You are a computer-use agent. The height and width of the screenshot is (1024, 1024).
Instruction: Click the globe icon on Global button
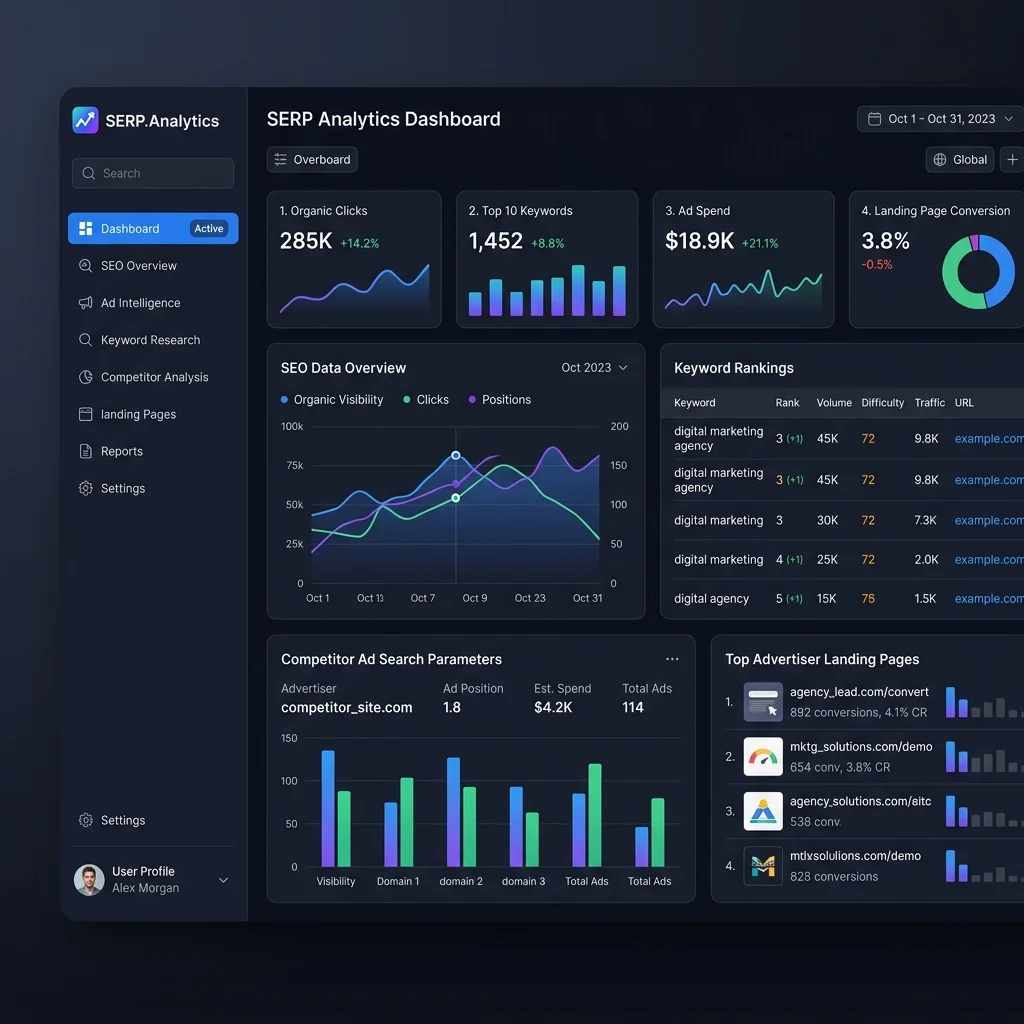[x=940, y=160]
